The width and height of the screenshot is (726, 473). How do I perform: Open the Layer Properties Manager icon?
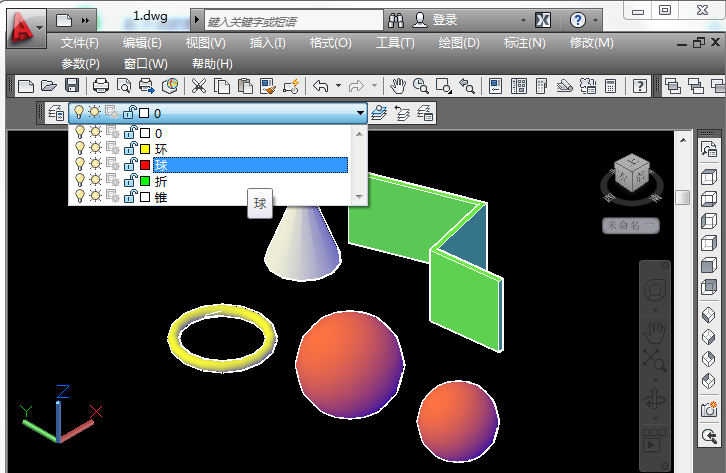(x=56, y=113)
